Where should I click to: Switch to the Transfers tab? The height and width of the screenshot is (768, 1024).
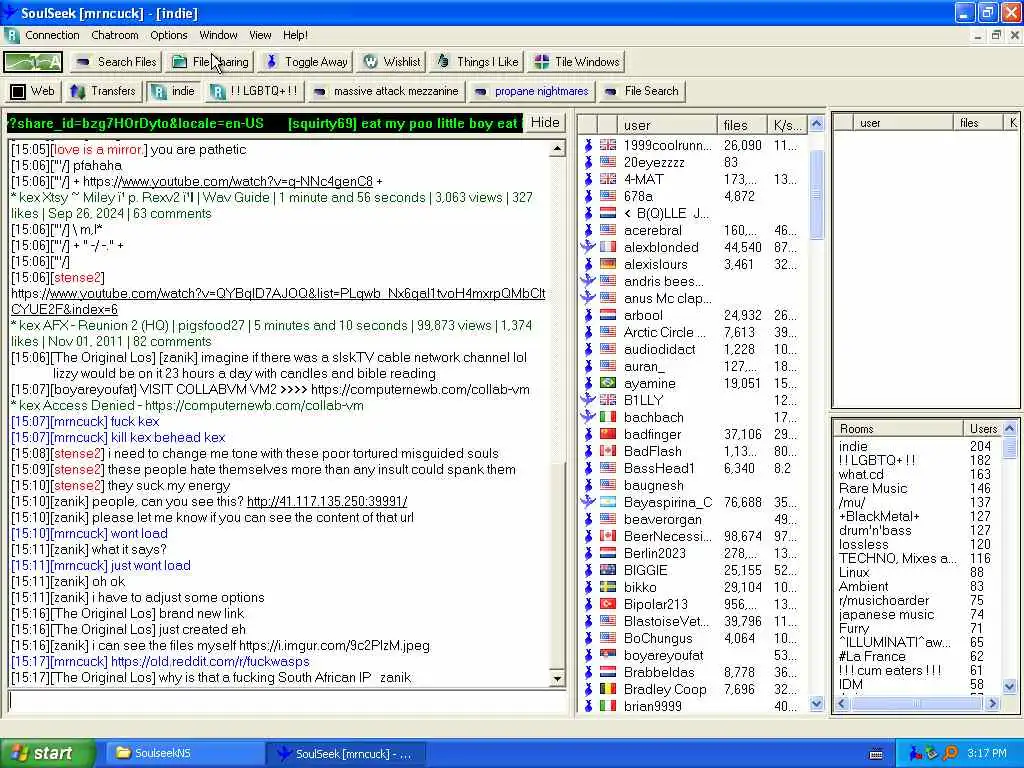click(103, 91)
